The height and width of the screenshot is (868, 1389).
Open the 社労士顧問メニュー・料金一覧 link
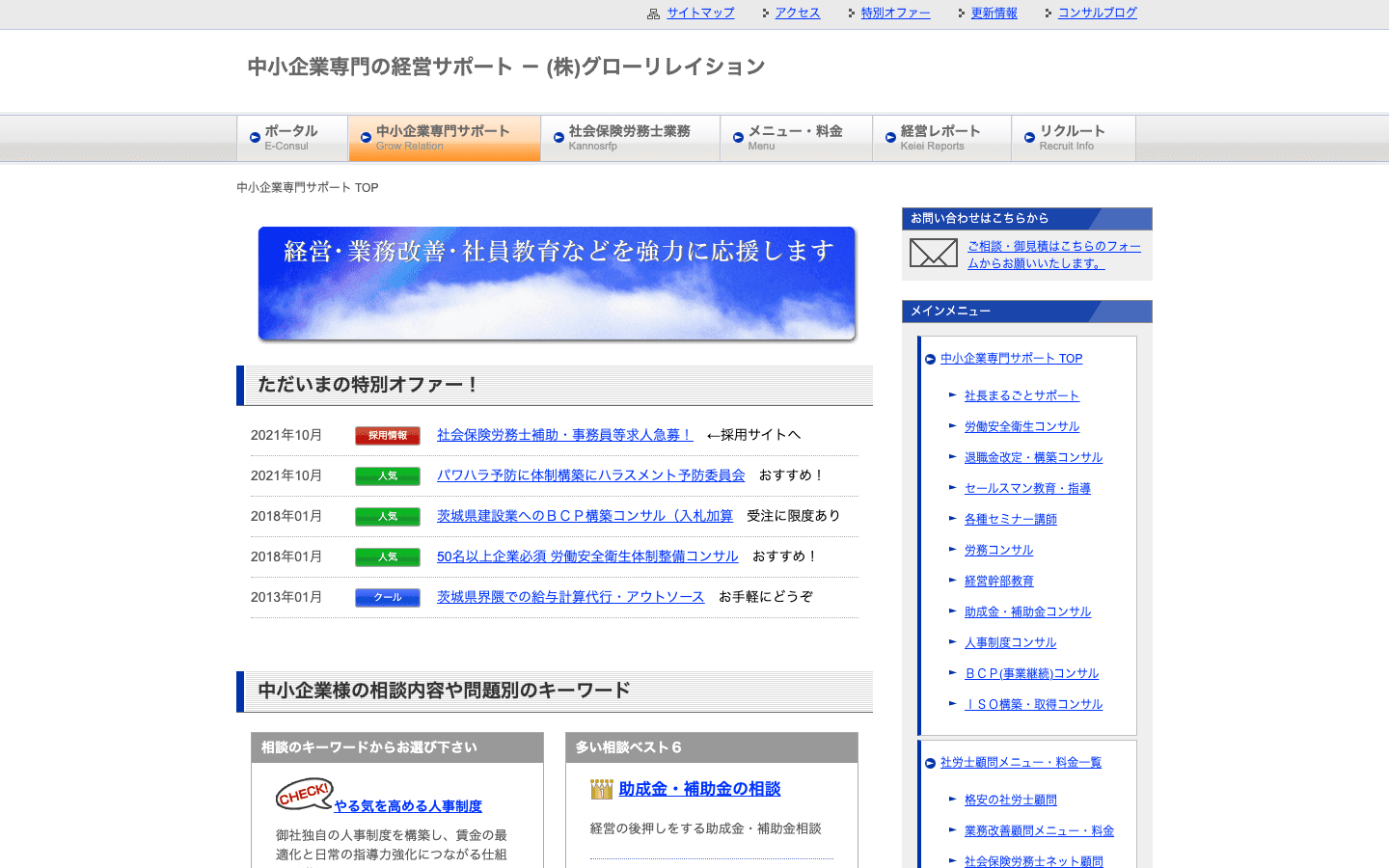(1021, 763)
